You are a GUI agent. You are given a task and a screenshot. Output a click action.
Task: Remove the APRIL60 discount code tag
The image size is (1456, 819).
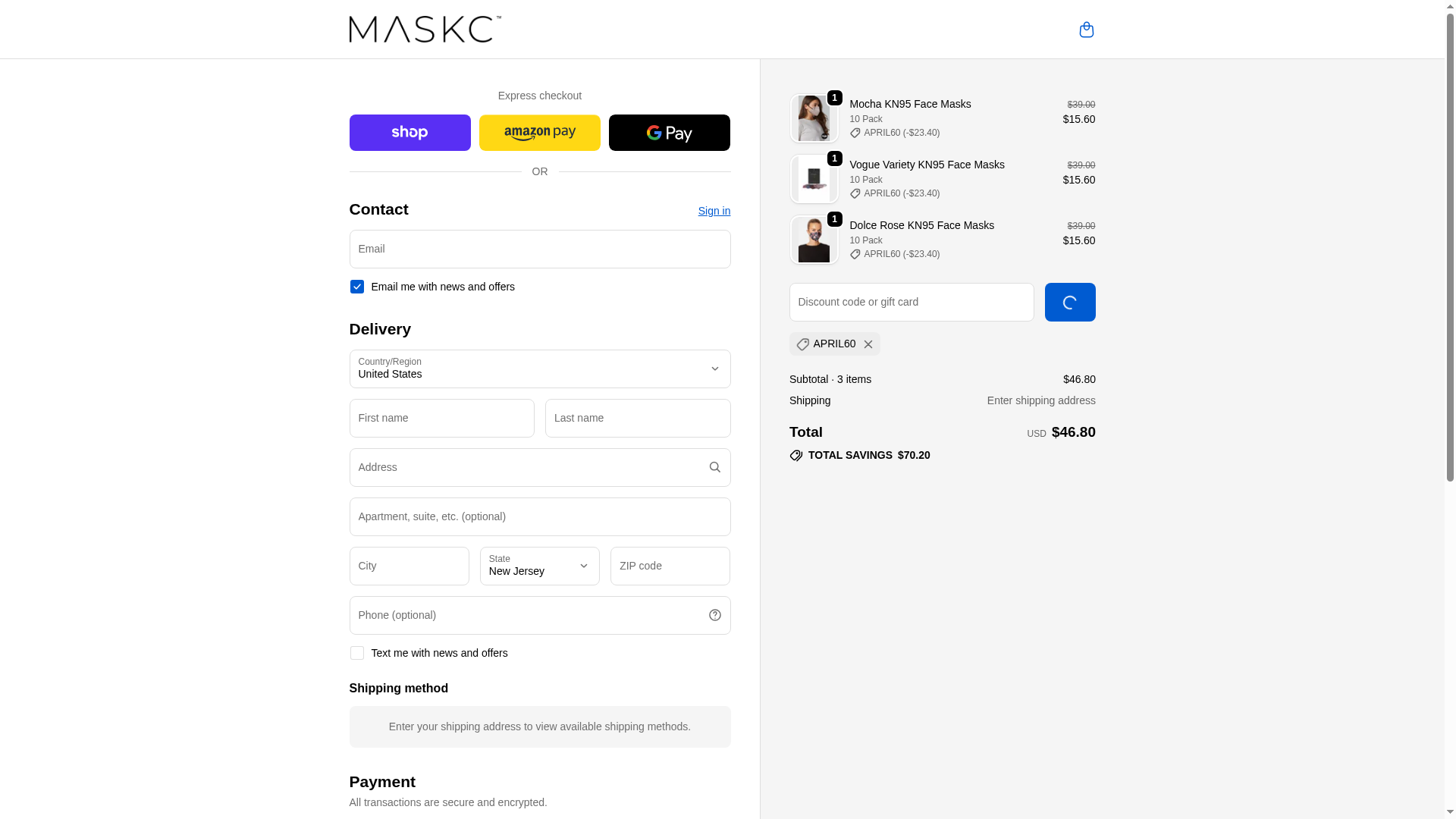(x=868, y=344)
